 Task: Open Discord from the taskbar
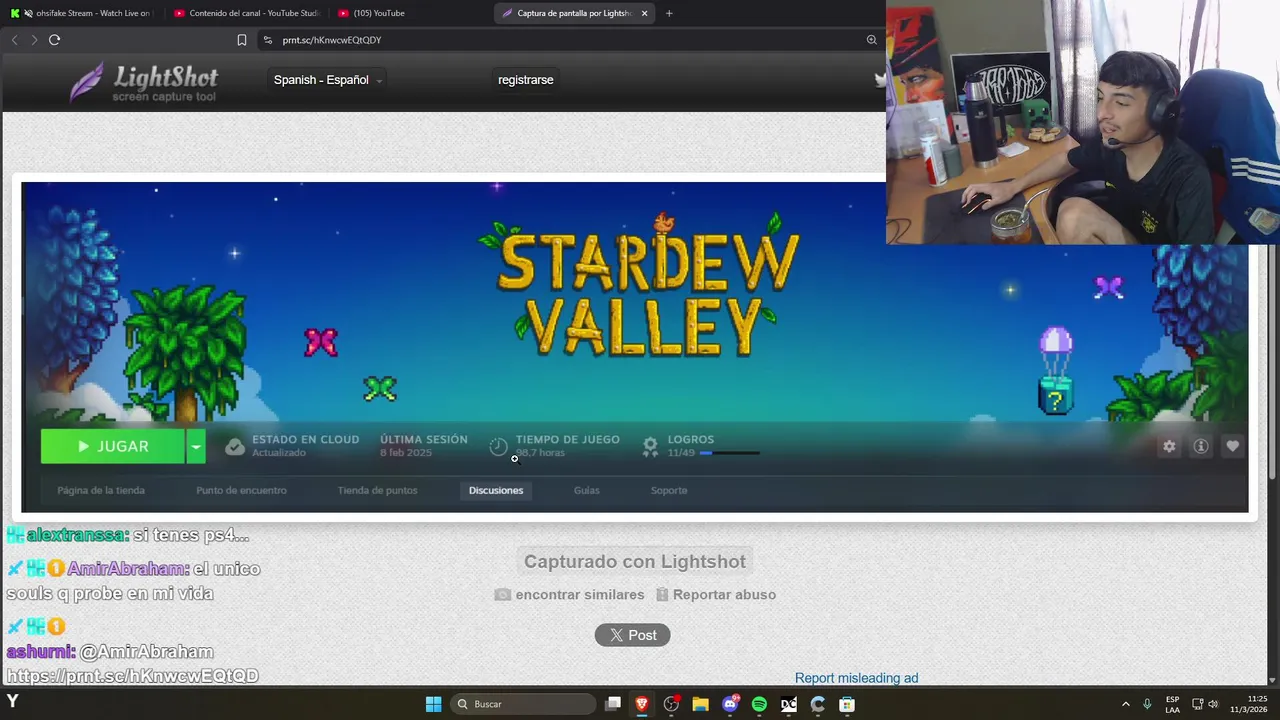(x=730, y=704)
